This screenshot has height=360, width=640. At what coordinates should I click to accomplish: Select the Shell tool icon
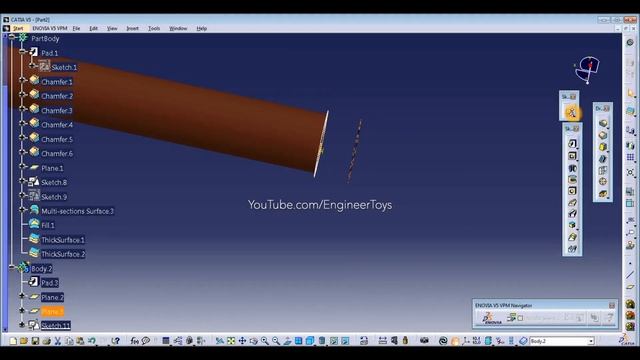[x=603, y=159]
